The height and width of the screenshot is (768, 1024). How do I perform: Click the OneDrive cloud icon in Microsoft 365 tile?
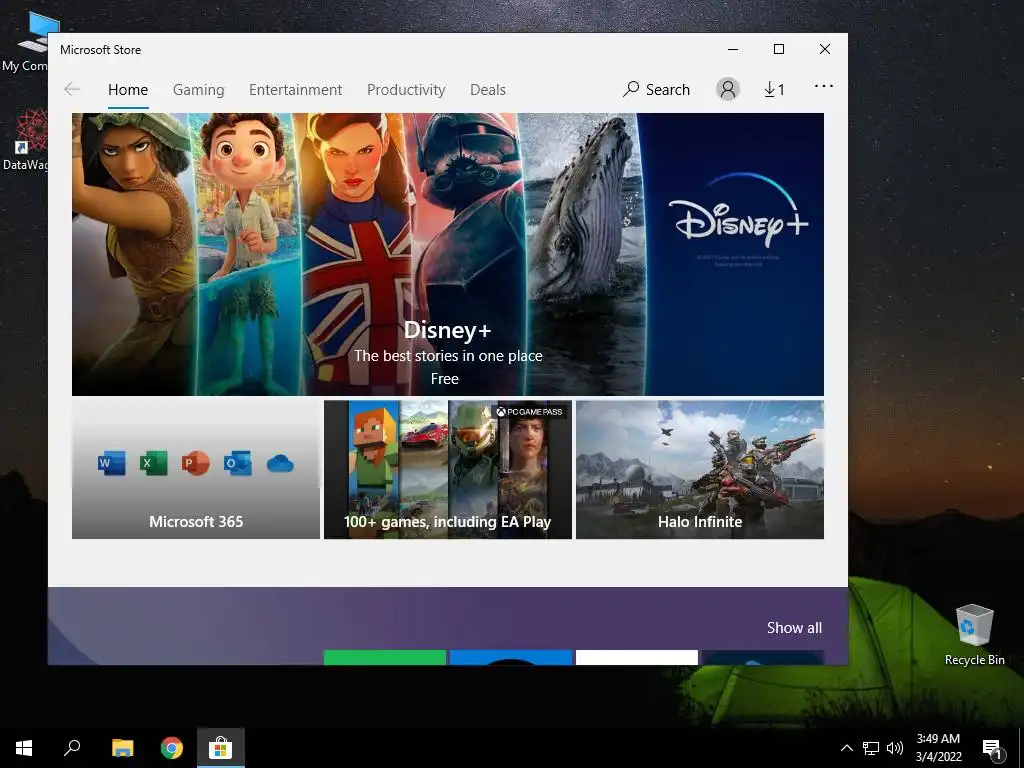(x=280, y=464)
